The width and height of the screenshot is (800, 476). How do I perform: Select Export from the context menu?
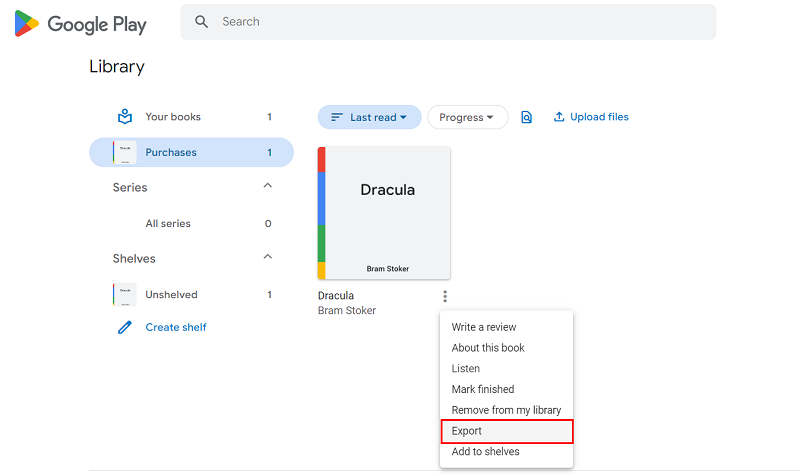[467, 431]
